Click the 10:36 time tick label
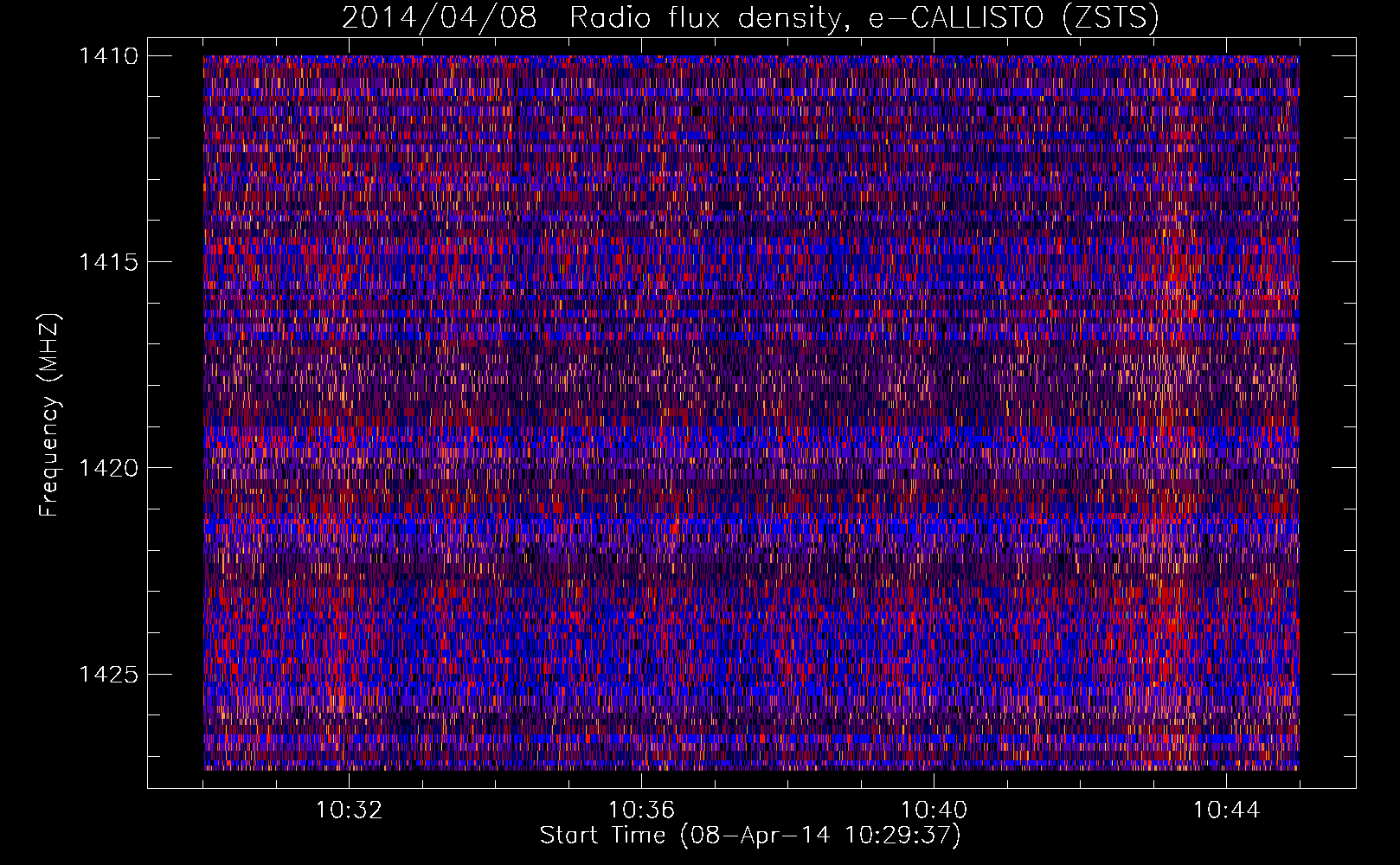The width and height of the screenshot is (1400, 865). coord(641,811)
